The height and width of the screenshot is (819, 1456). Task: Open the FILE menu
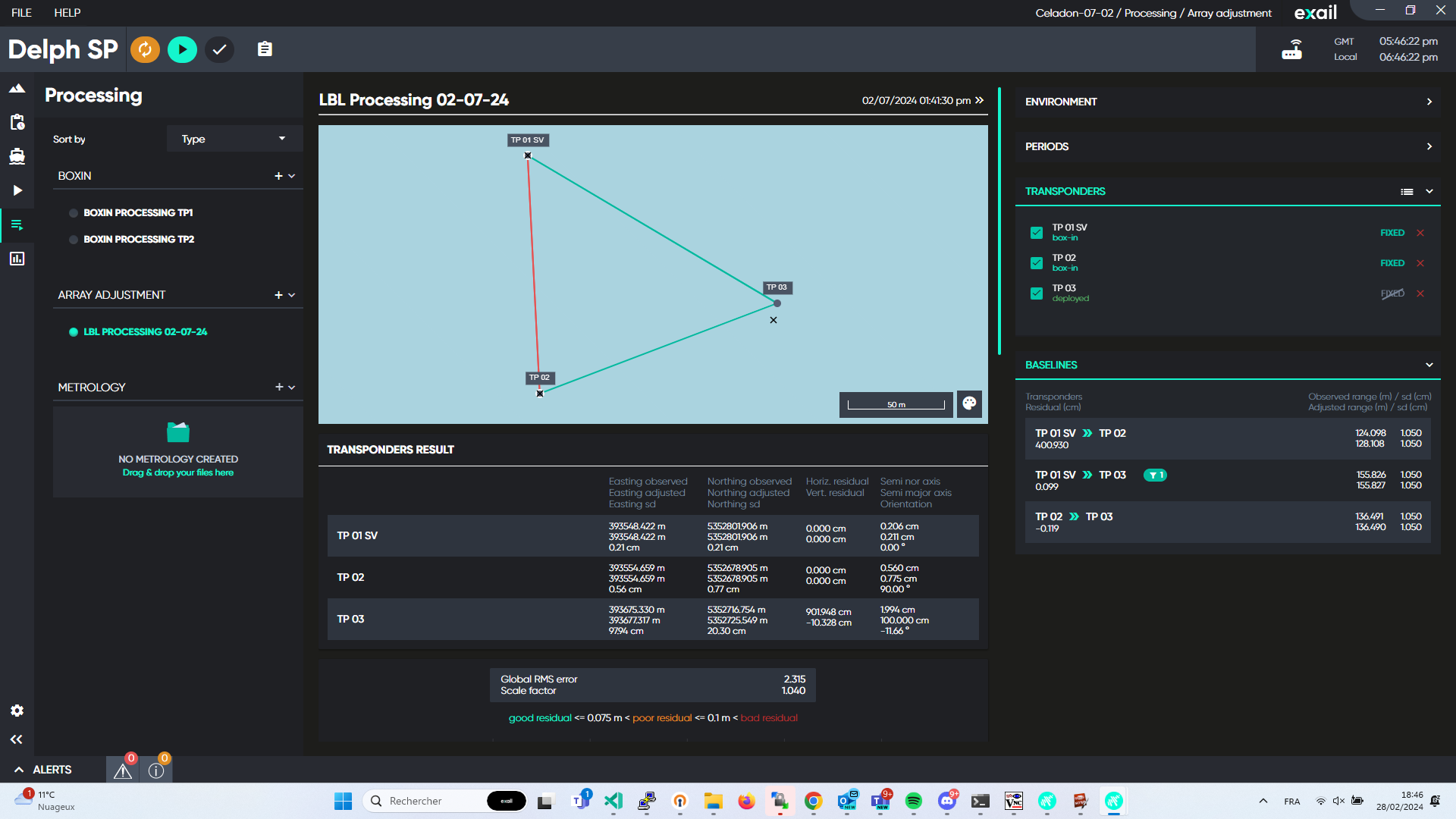tap(21, 13)
